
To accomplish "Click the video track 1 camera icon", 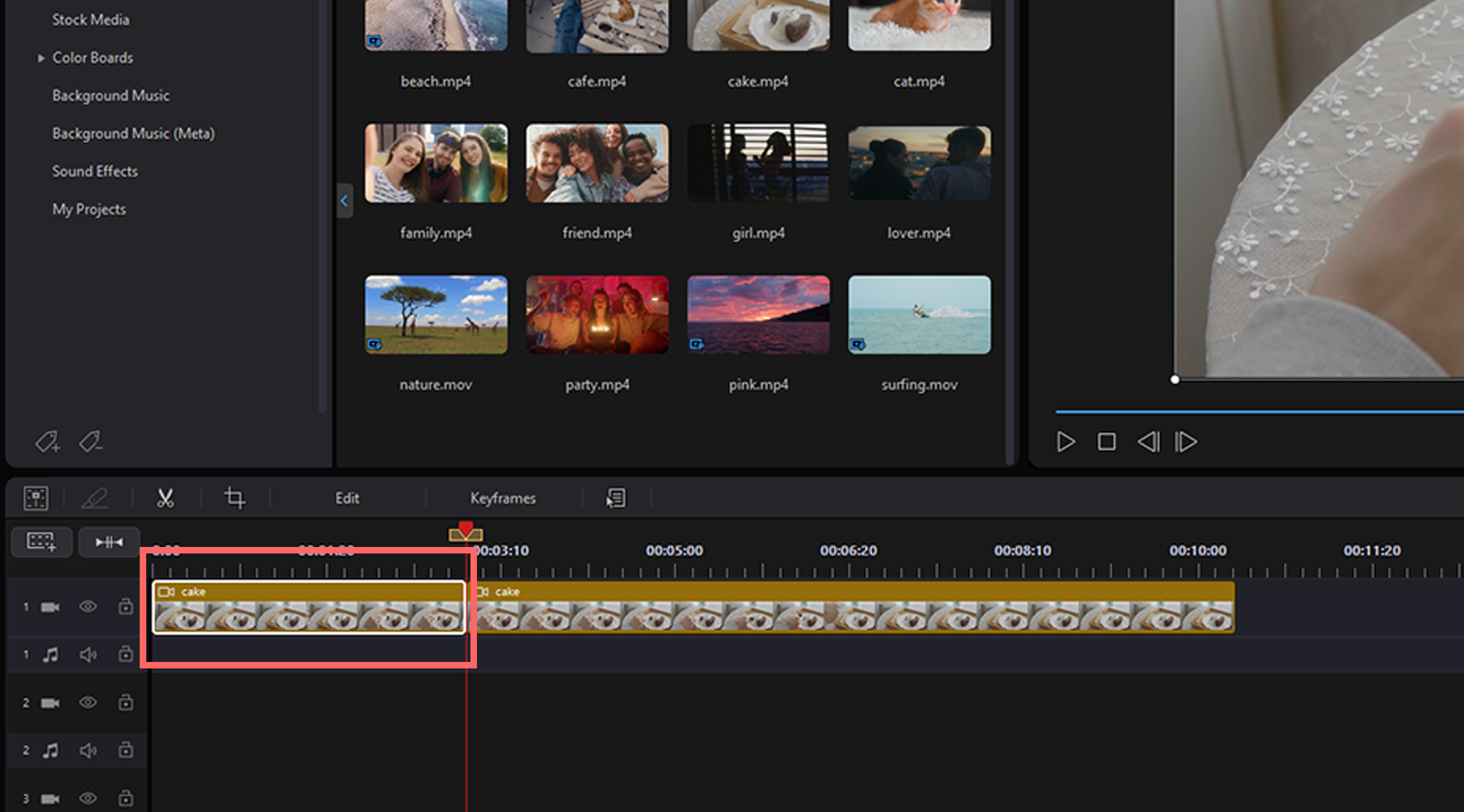I will click(x=50, y=607).
